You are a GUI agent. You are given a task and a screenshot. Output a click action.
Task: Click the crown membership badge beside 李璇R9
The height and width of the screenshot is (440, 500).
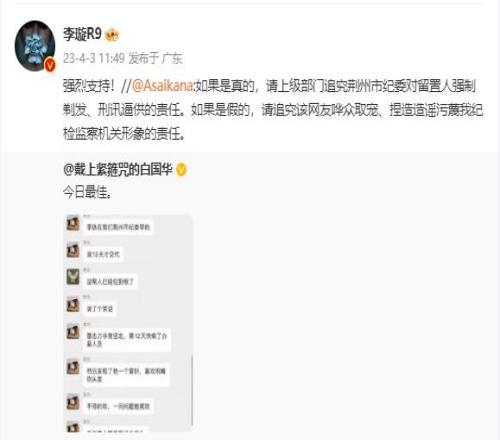coord(112,35)
